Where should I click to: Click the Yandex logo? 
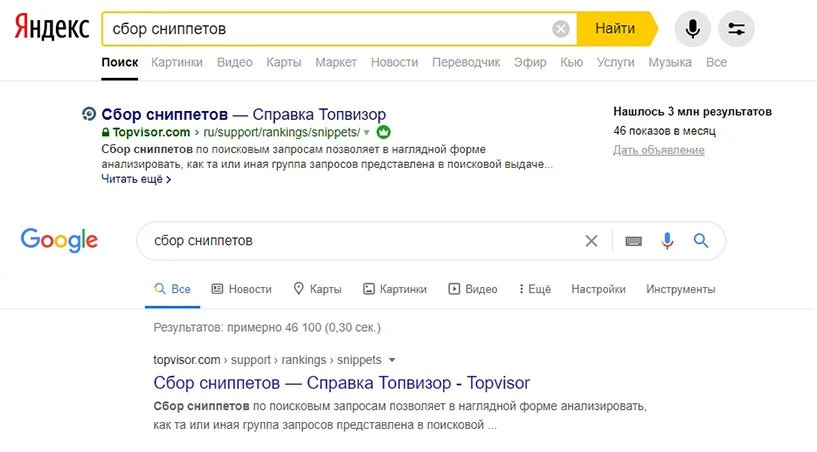point(52,27)
